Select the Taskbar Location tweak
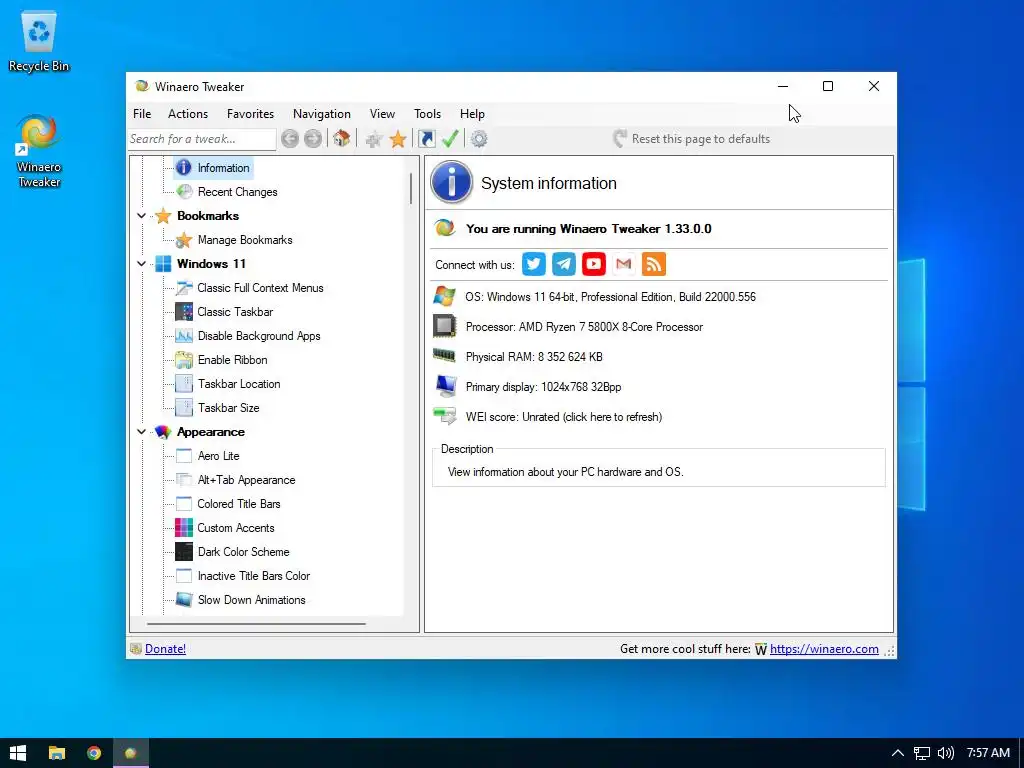The height and width of the screenshot is (768, 1024). pos(239,384)
